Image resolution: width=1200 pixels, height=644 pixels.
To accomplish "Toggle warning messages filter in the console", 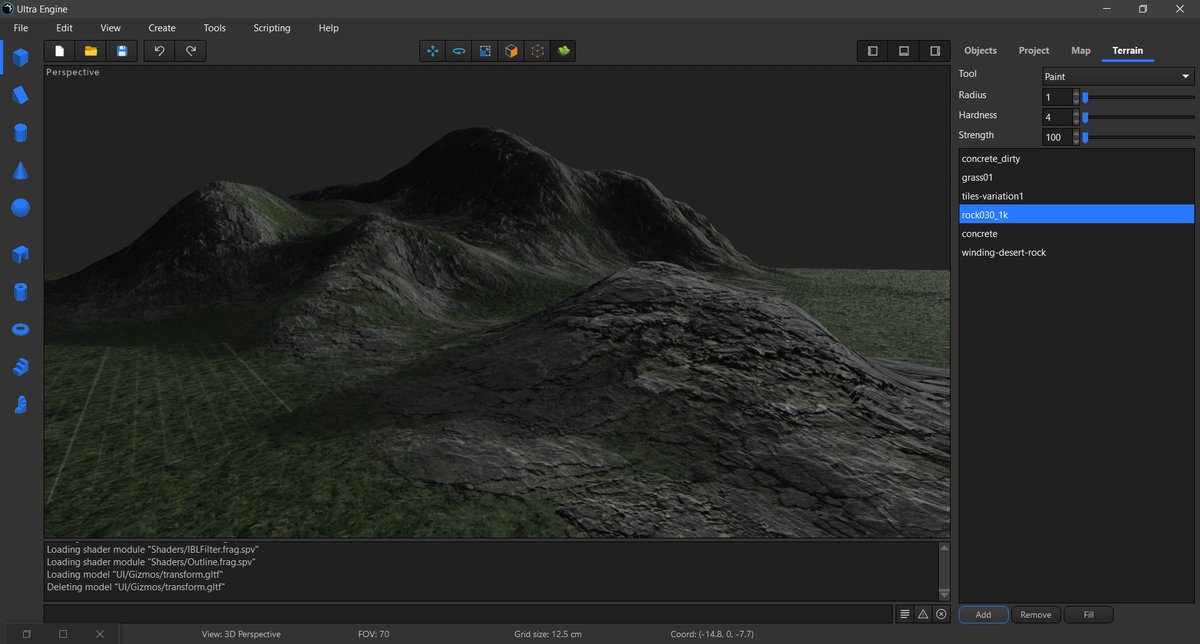I will (x=923, y=614).
